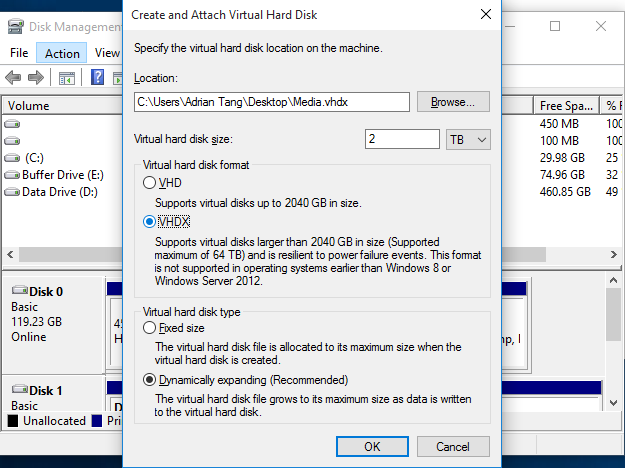
Task: Open the File menu
Action: [19, 53]
